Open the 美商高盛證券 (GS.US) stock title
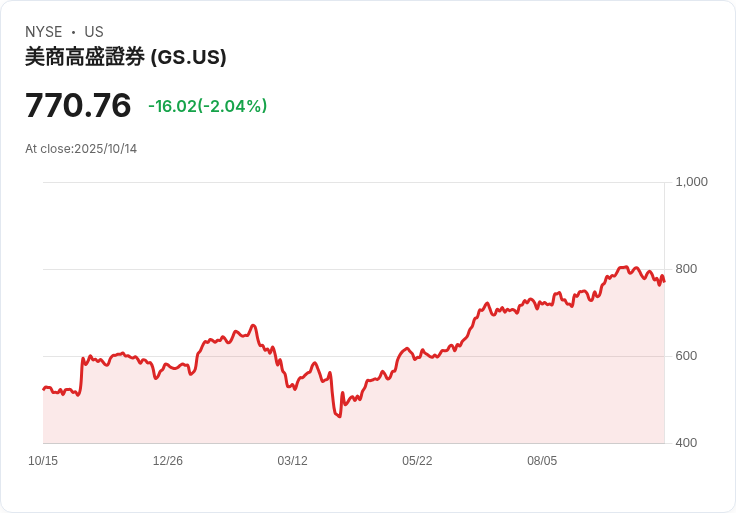Image resolution: width=736 pixels, height=513 pixels. point(126,58)
